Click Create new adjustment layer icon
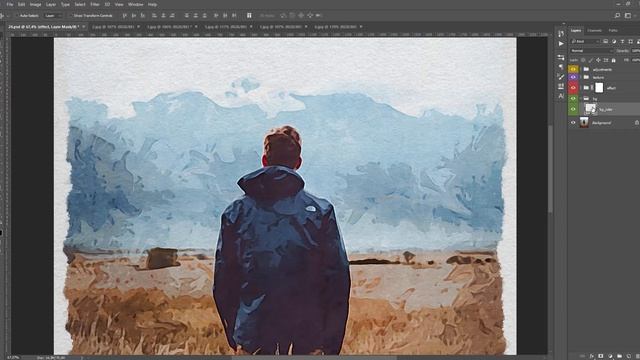This screenshot has width=640, height=360. (610, 356)
